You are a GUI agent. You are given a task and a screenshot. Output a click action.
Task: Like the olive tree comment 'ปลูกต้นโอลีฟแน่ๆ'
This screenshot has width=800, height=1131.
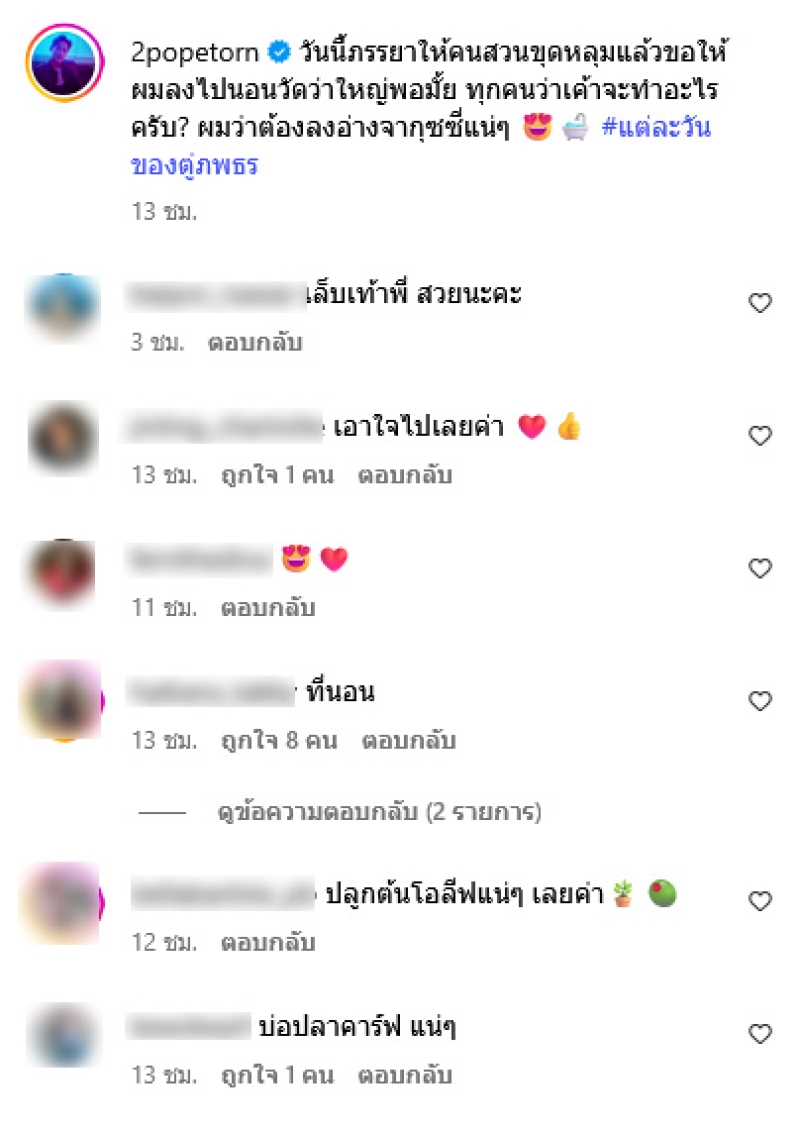[x=760, y=900]
